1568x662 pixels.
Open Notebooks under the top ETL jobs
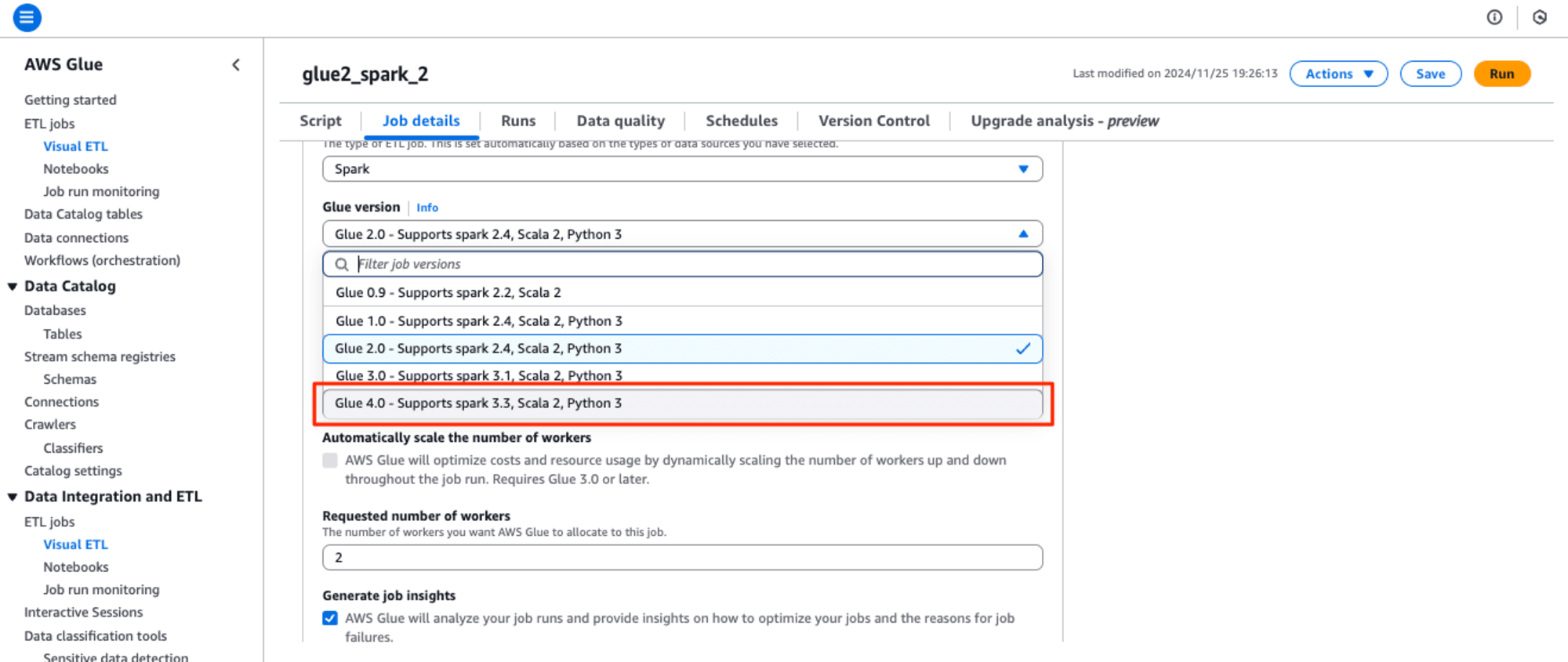coord(75,169)
